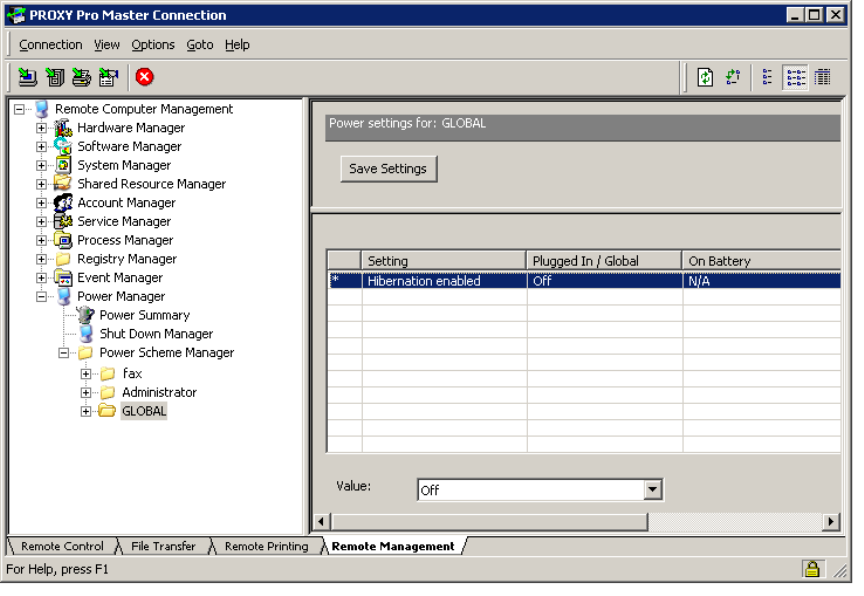Screen dimensions: 864x596
Task: Switch to the File Transfer tab
Action: pos(163,546)
